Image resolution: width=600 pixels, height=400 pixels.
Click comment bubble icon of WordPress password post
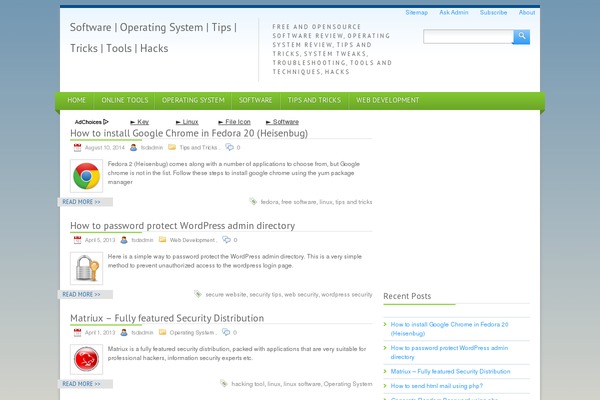(x=227, y=240)
